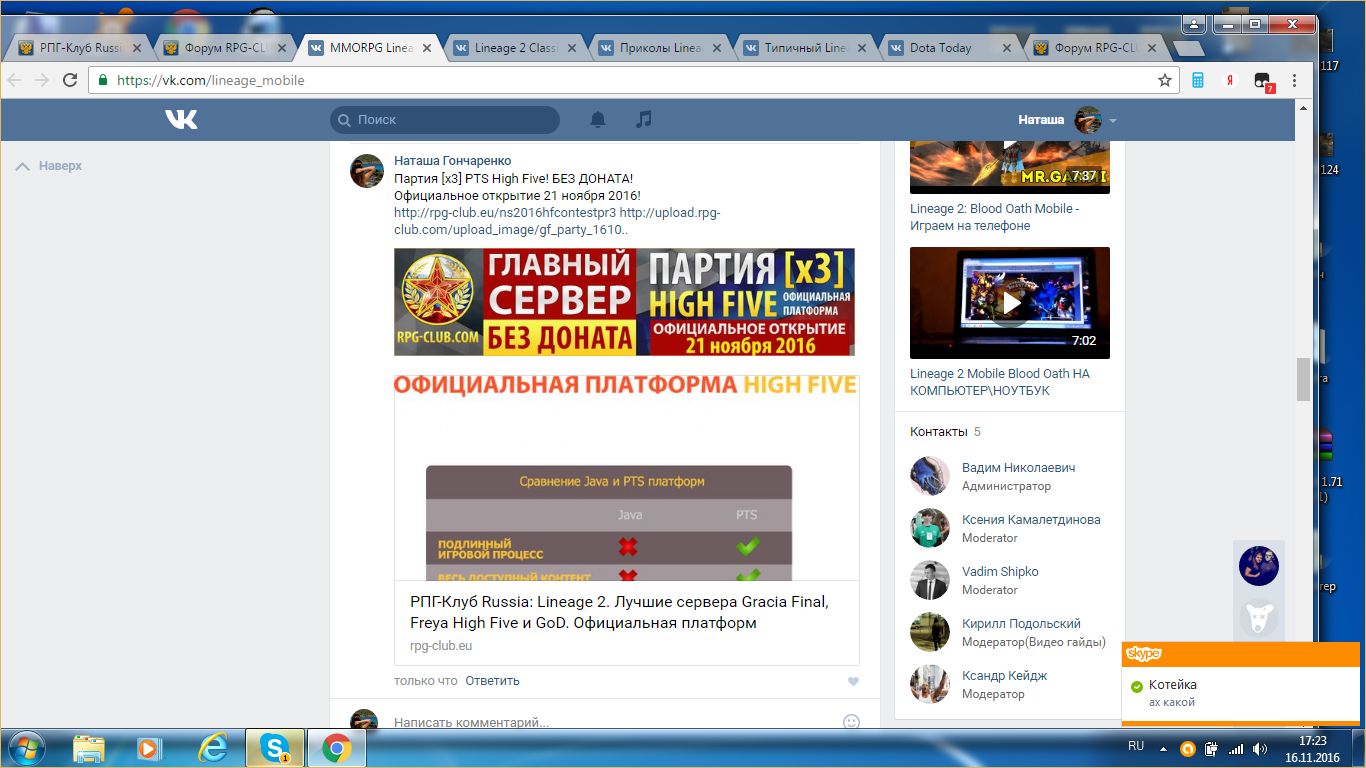The width and height of the screenshot is (1366, 768).
Task: Reload the current VK page
Action: click(x=70, y=80)
